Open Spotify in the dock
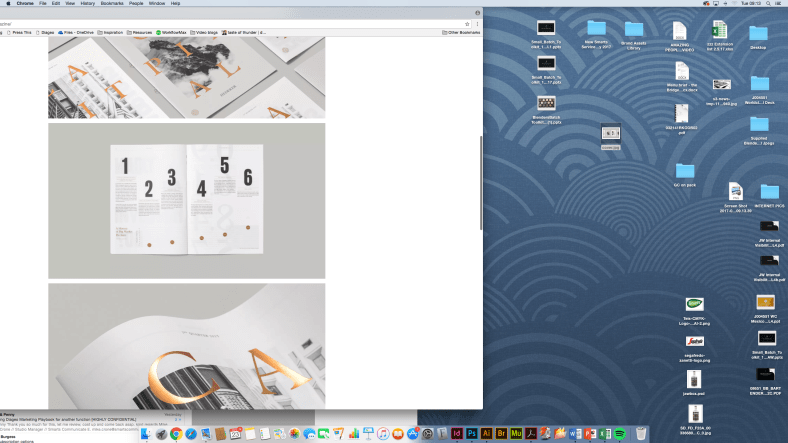 pyautogui.click(x=620, y=433)
